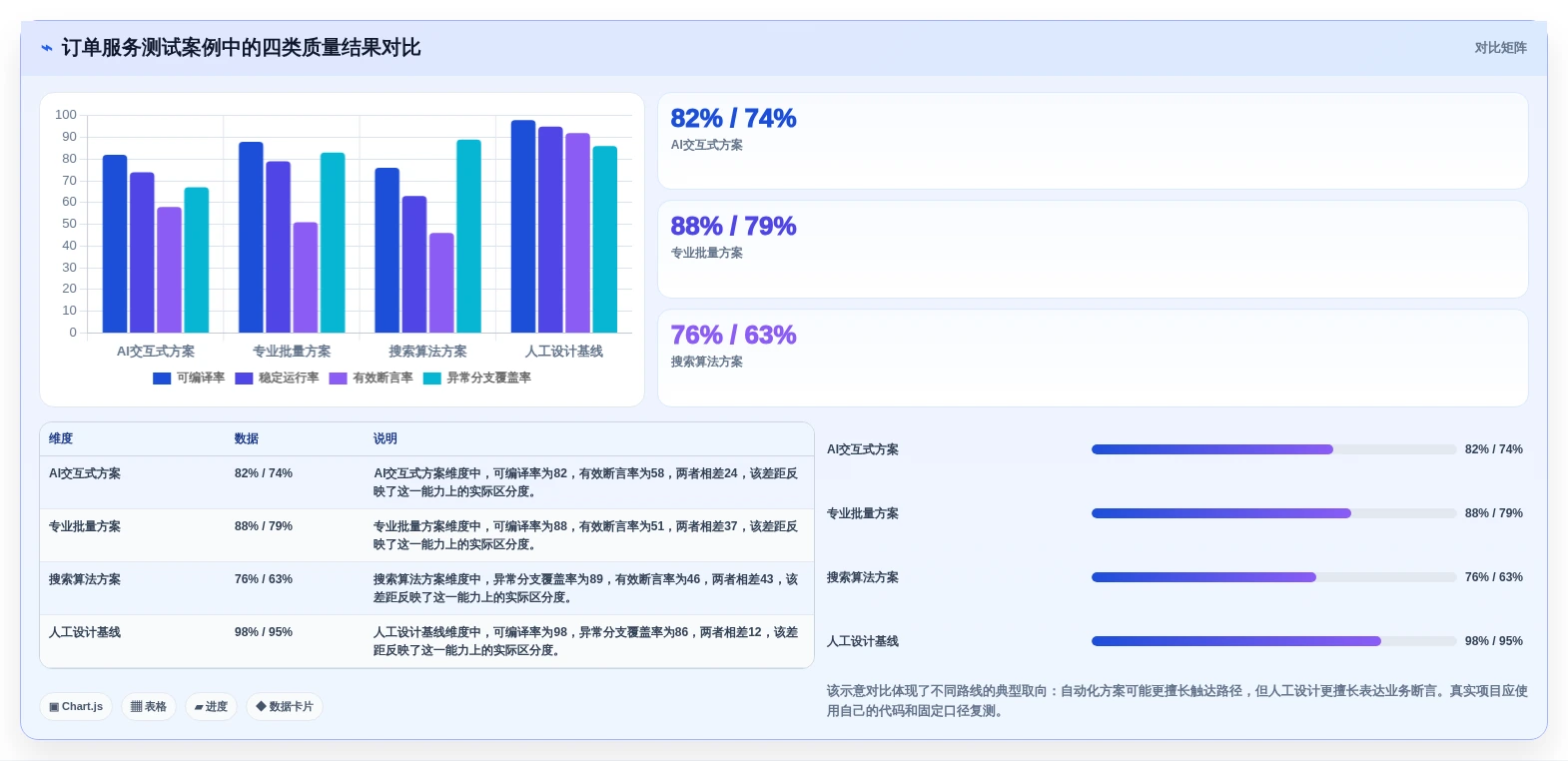Click 88% / 79% value beside progress bar

pos(1494,513)
